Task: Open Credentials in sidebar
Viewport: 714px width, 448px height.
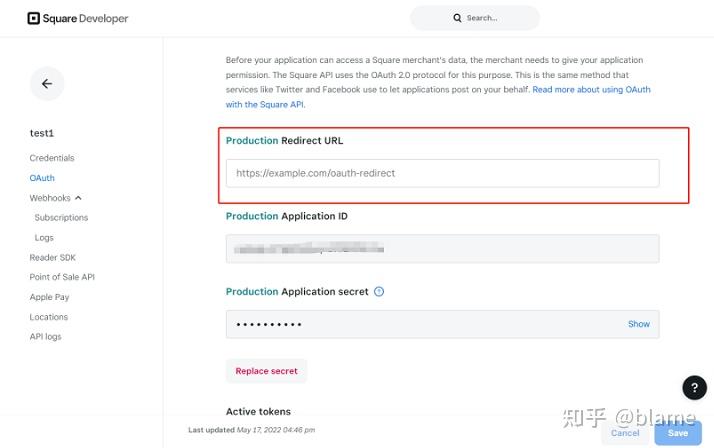Action: point(52,158)
